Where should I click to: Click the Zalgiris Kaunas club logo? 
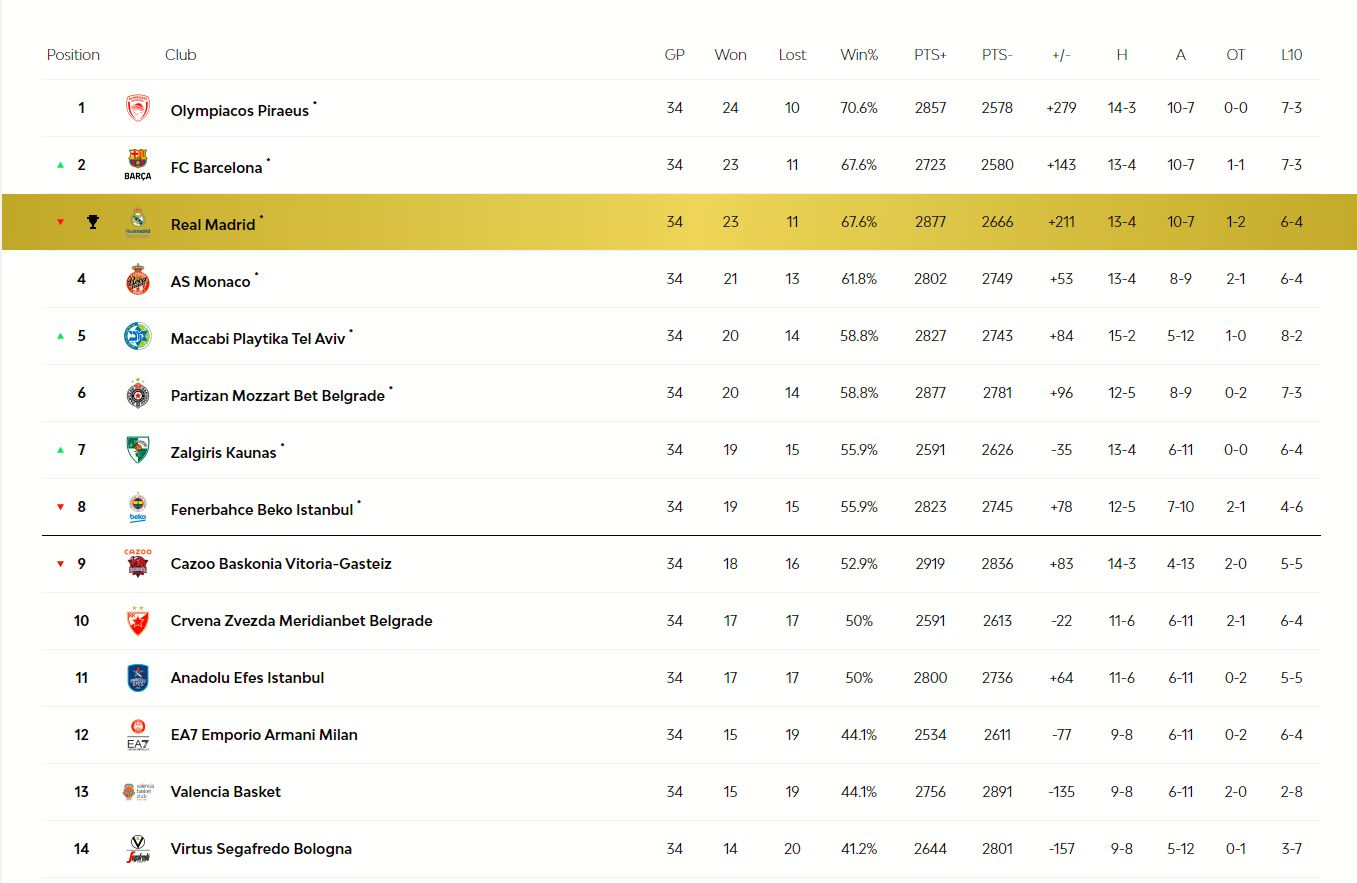[x=138, y=450]
